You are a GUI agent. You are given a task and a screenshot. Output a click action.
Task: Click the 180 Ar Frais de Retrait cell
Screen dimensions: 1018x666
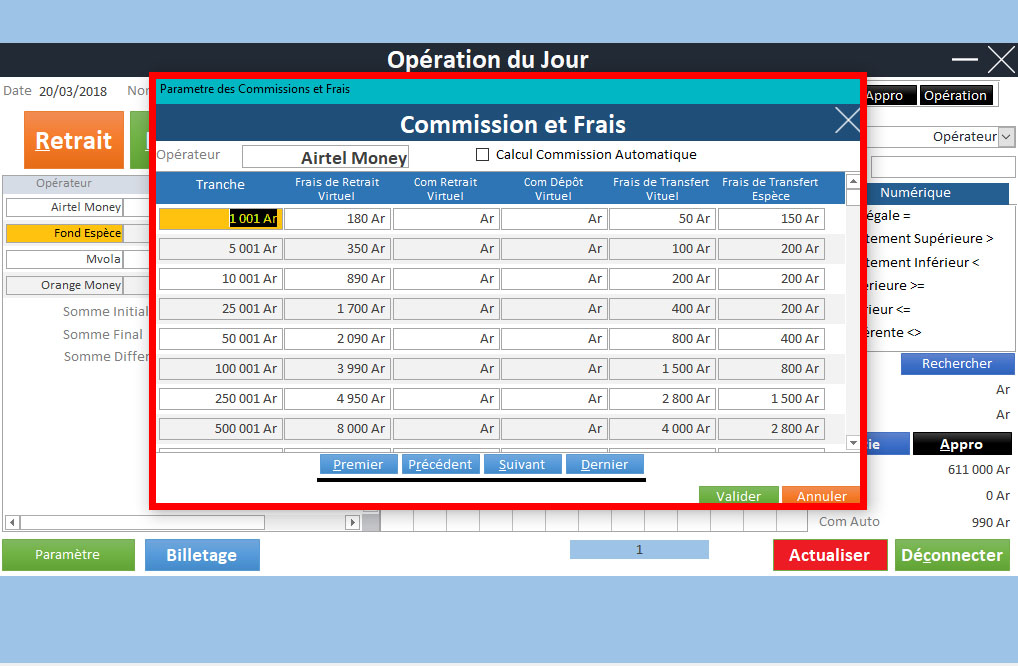tap(336, 219)
